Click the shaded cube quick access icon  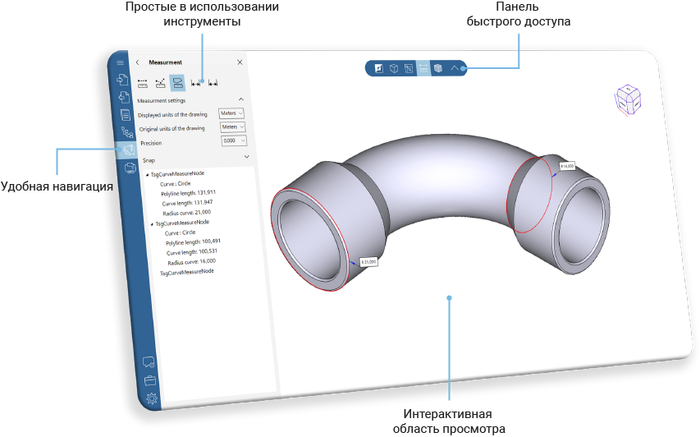pos(438,68)
